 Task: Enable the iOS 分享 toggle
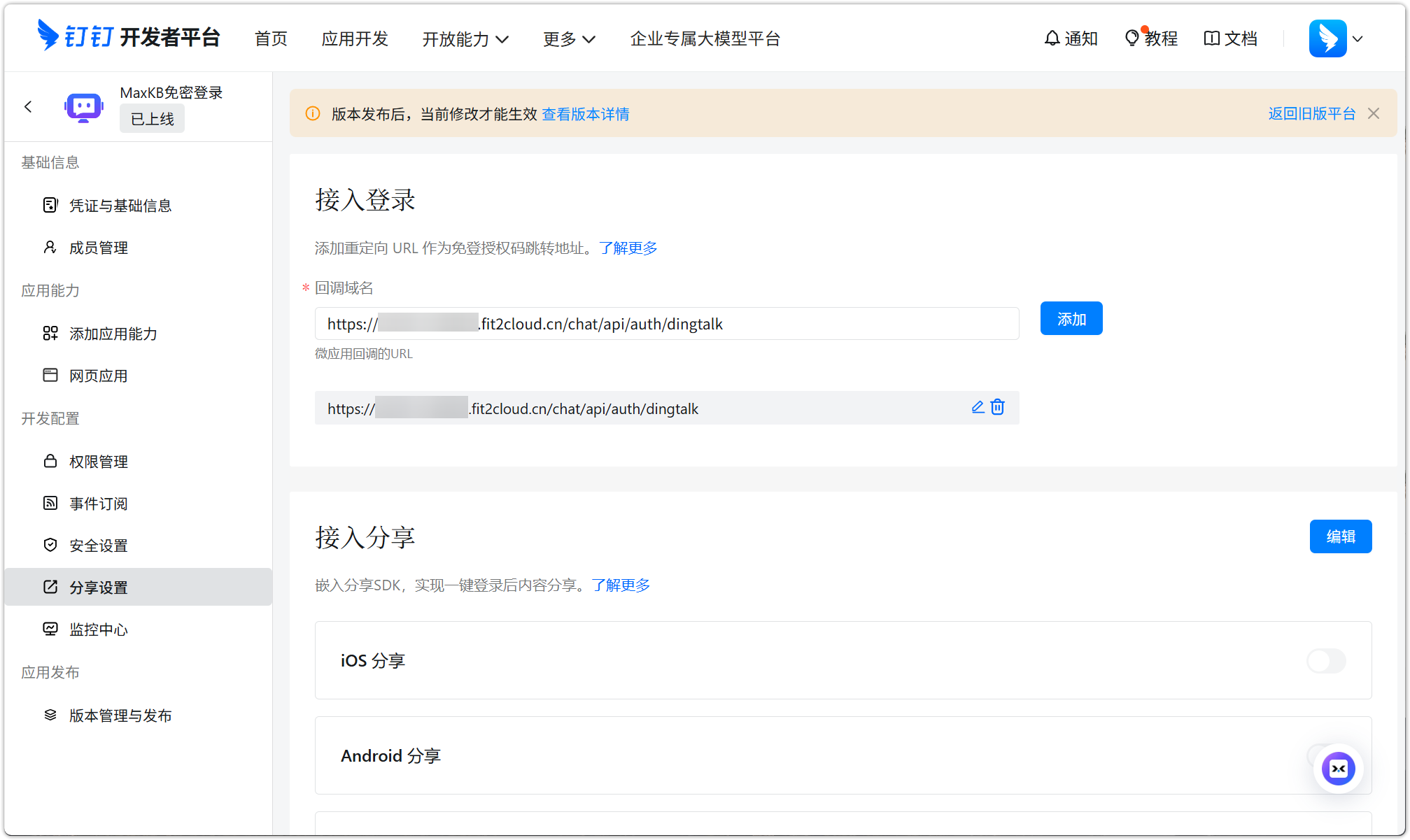(x=1326, y=661)
